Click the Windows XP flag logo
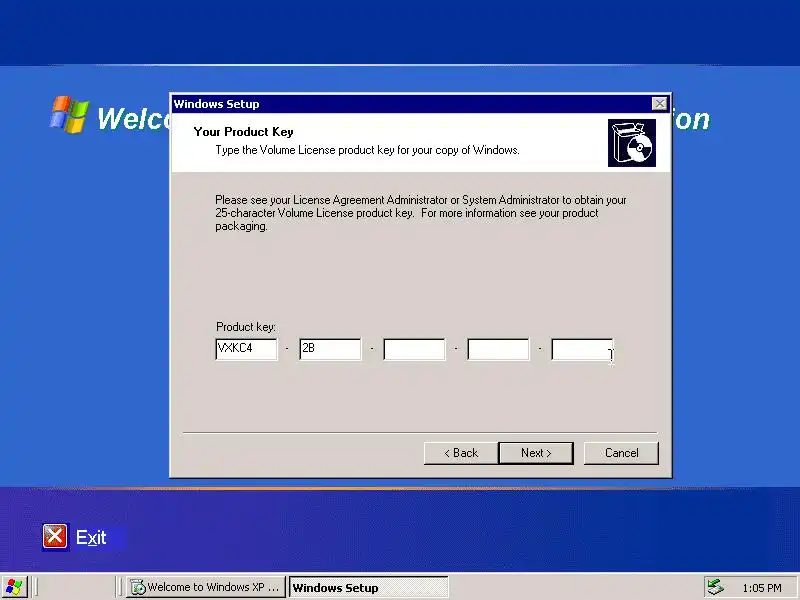800x600 pixels. [69, 114]
